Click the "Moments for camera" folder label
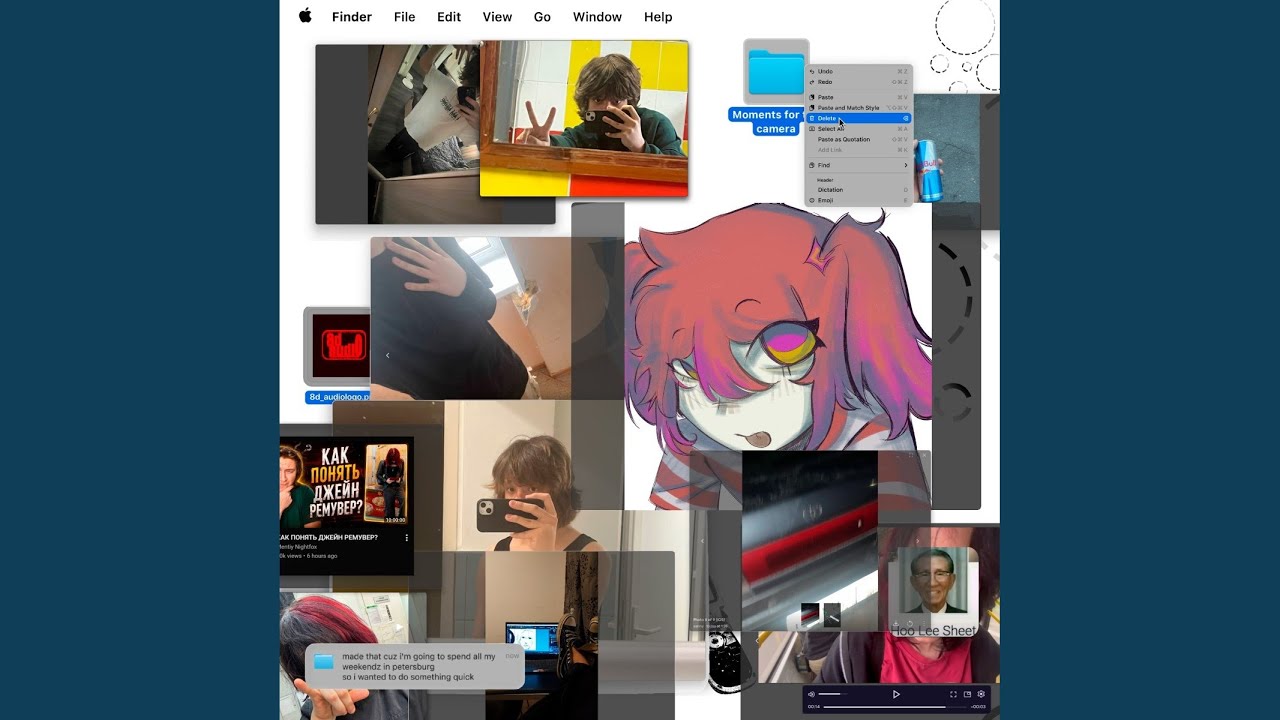This screenshot has height=720, width=1280. click(767, 121)
